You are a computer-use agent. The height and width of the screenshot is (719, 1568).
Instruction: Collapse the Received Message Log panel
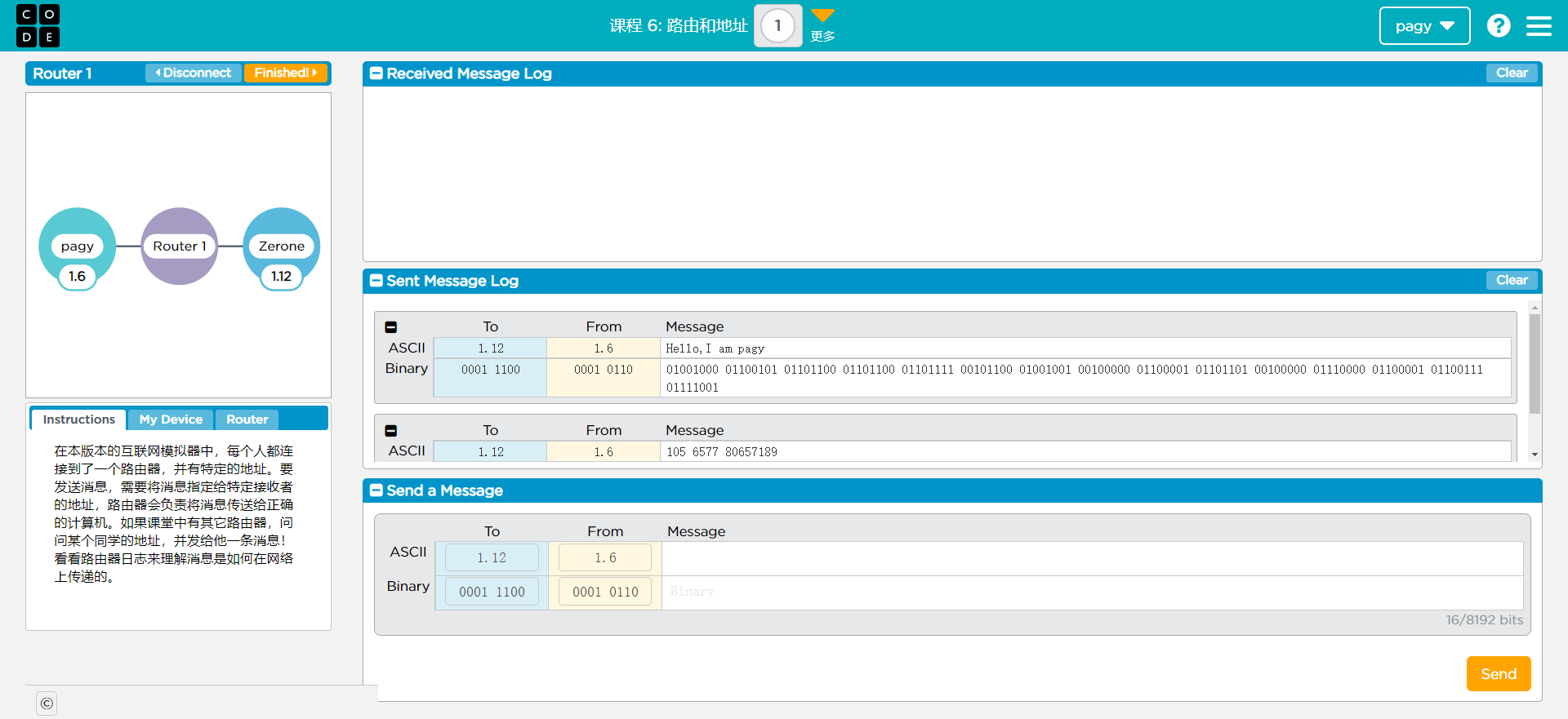pos(376,73)
